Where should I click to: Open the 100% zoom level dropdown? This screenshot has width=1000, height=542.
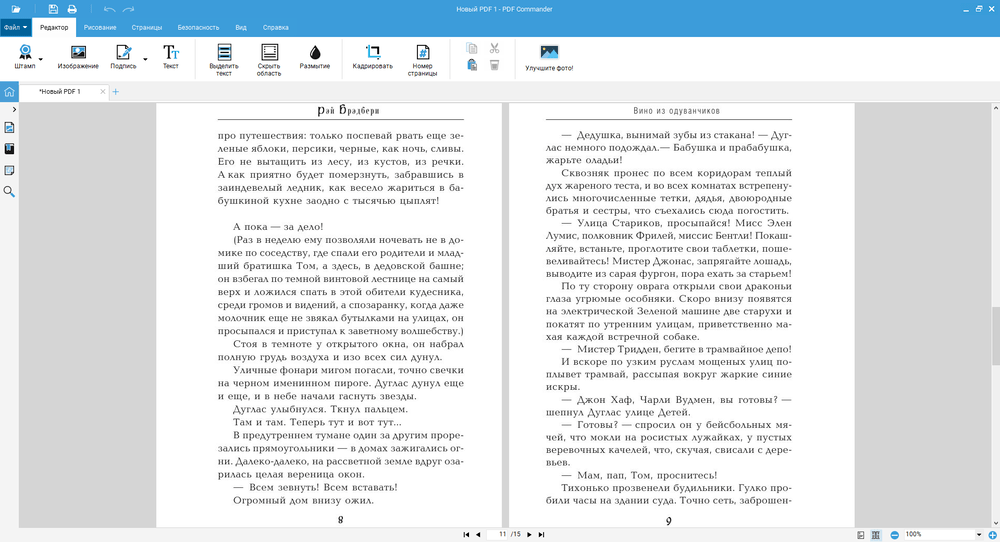tap(979, 535)
